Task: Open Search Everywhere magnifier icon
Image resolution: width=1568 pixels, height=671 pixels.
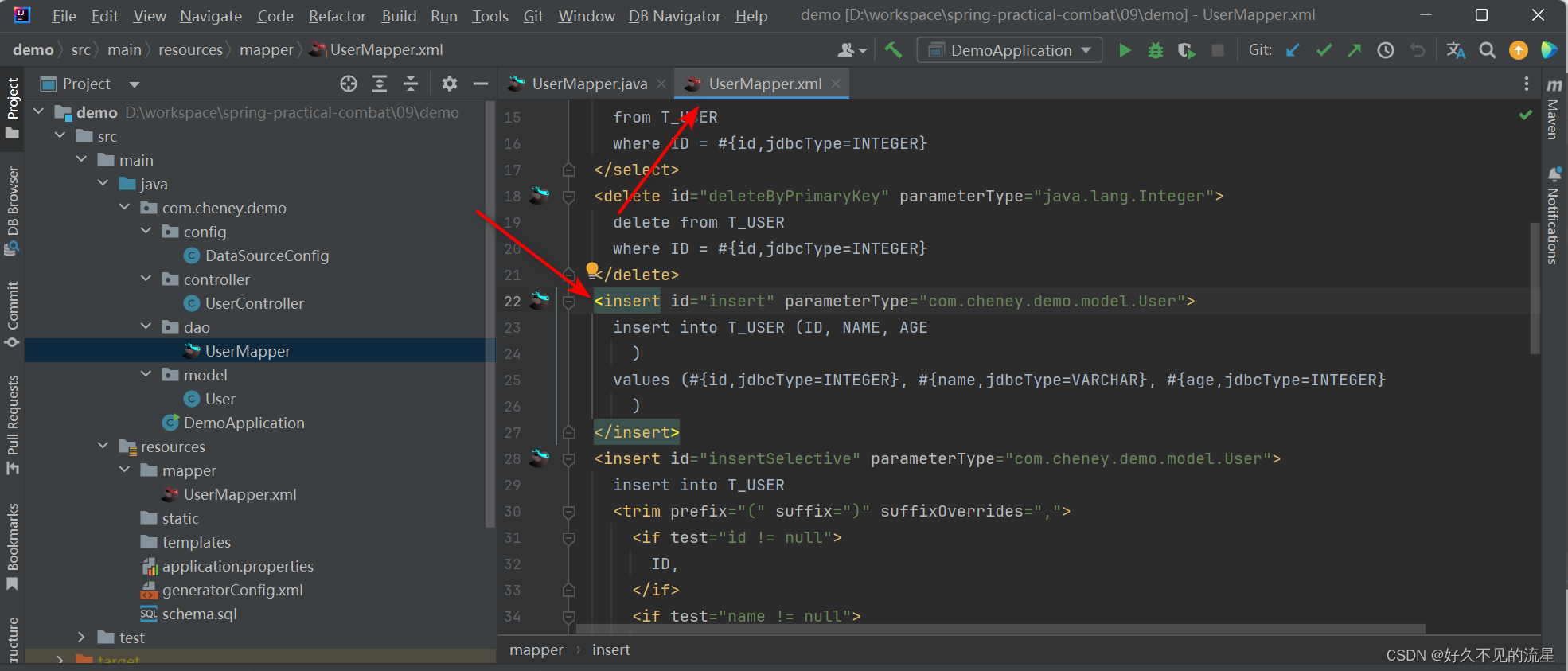Action: 1487,50
